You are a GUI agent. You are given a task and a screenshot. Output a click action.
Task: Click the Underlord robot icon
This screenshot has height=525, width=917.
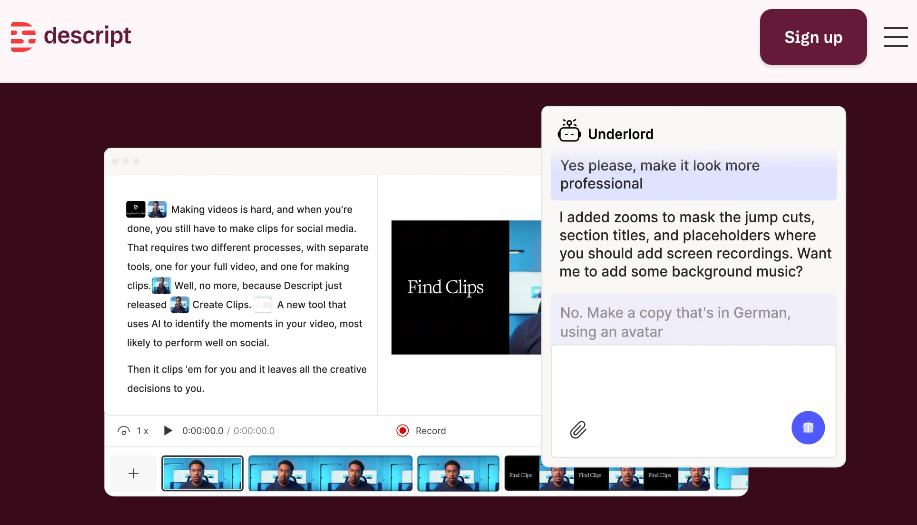(569, 132)
